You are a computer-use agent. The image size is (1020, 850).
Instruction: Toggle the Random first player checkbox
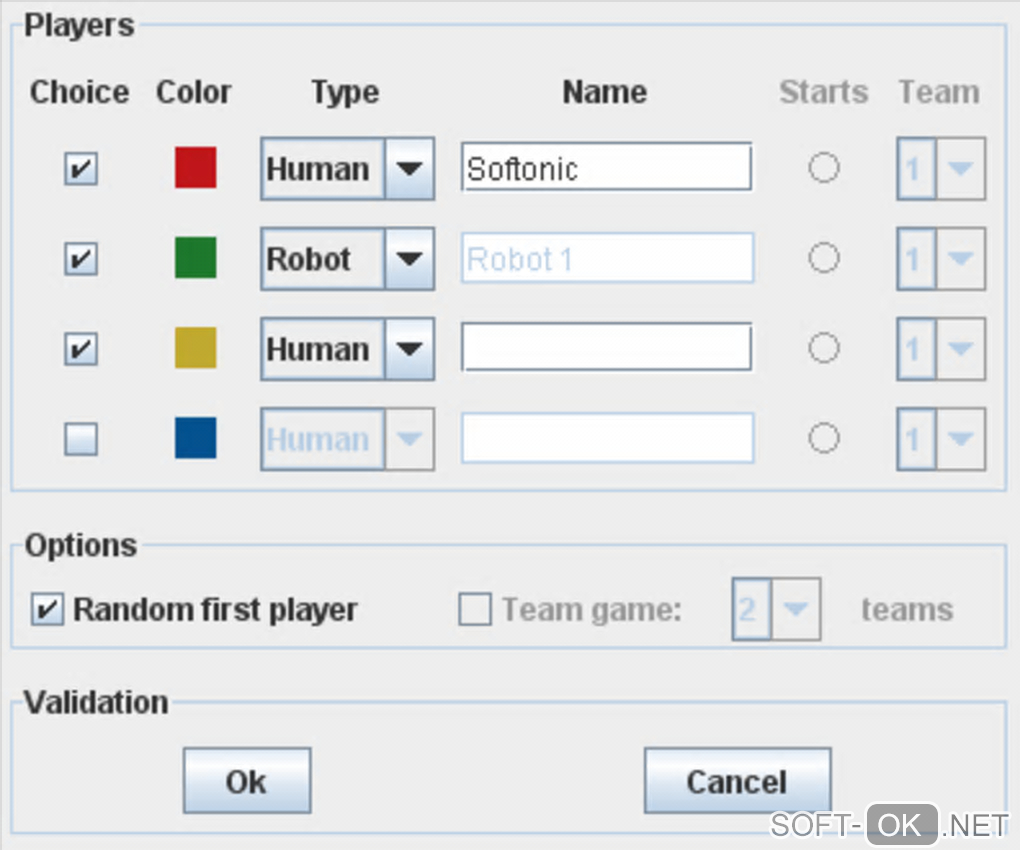[47, 609]
